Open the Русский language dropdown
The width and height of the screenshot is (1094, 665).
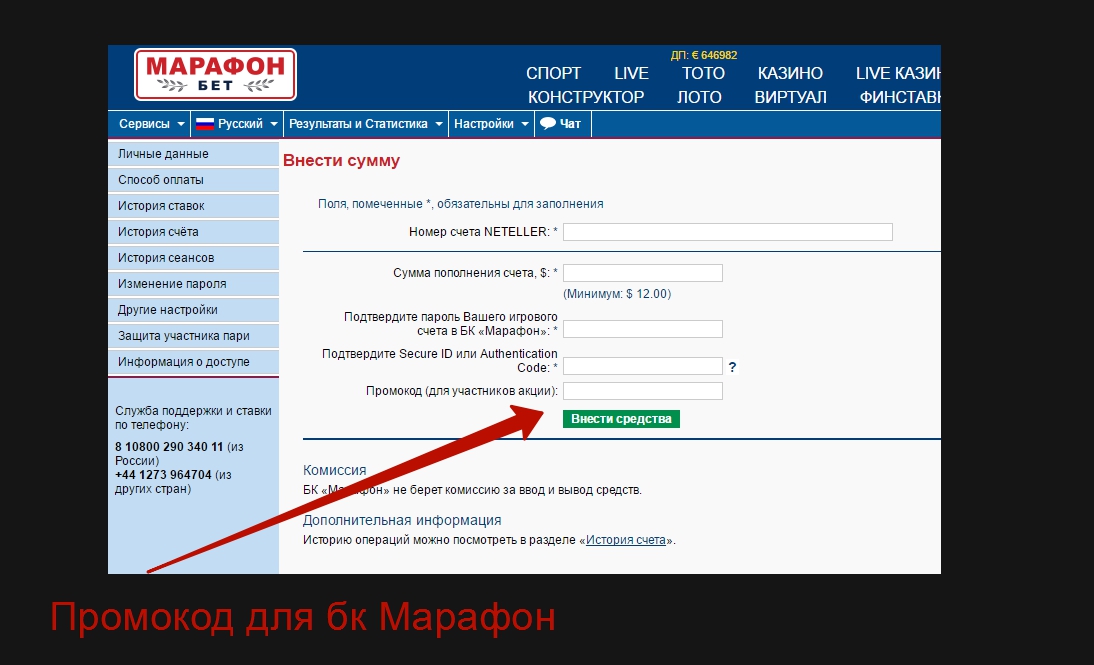[x=236, y=123]
